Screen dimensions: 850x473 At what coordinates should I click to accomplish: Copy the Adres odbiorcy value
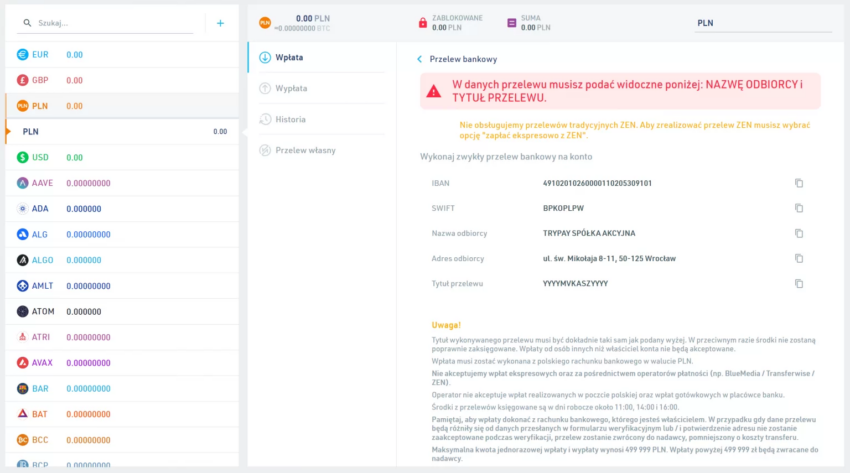point(799,258)
